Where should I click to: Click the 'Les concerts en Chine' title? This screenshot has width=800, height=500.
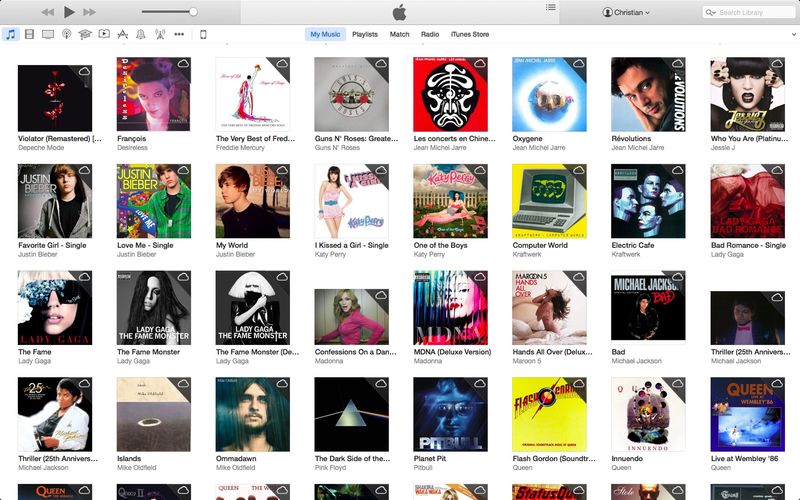454,138
